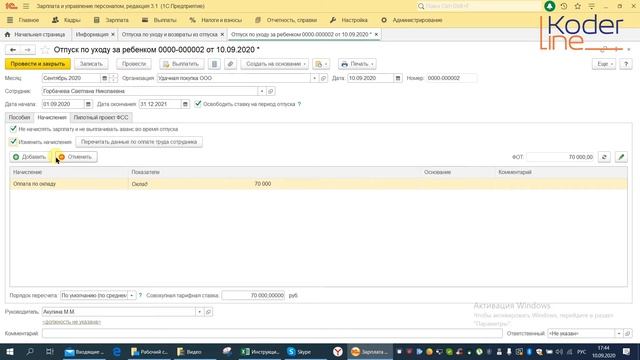Image resolution: width=640 pixels, height=360 pixels.
Task: Open Настройка menu
Action: coord(349,20)
